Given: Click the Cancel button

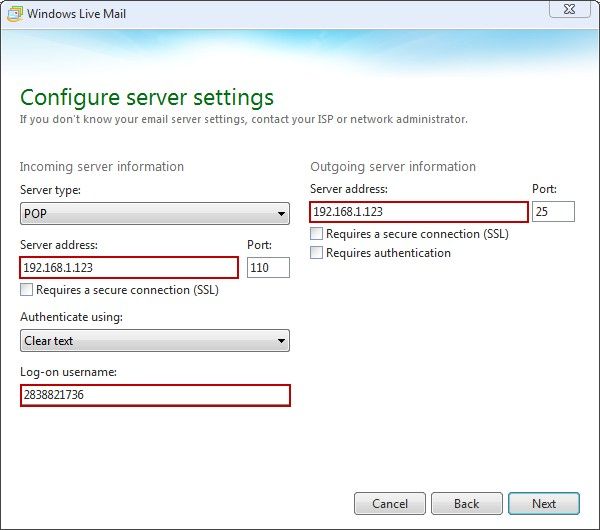Looking at the screenshot, I should point(390,504).
